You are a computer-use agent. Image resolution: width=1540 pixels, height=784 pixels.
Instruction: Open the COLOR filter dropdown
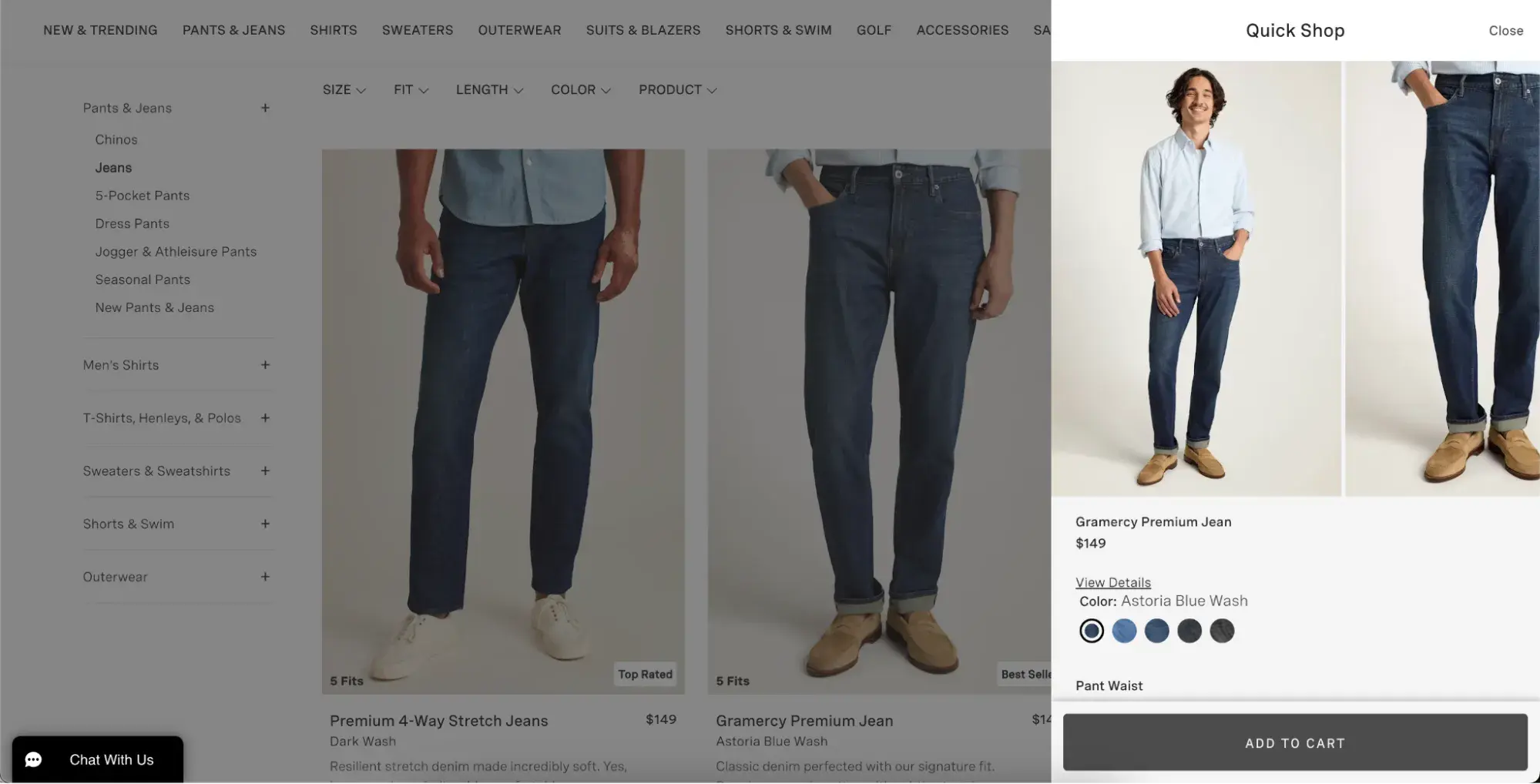[580, 90]
